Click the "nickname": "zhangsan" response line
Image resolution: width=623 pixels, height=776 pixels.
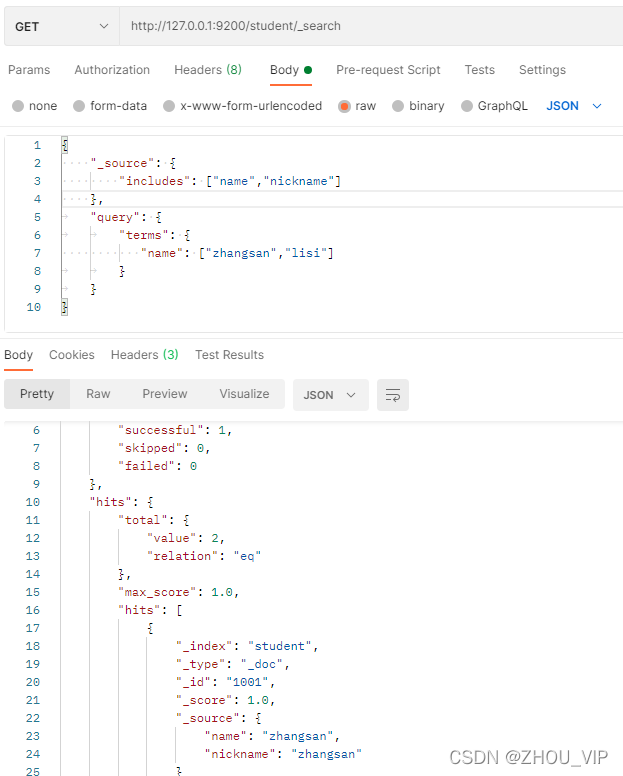pos(283,754)
